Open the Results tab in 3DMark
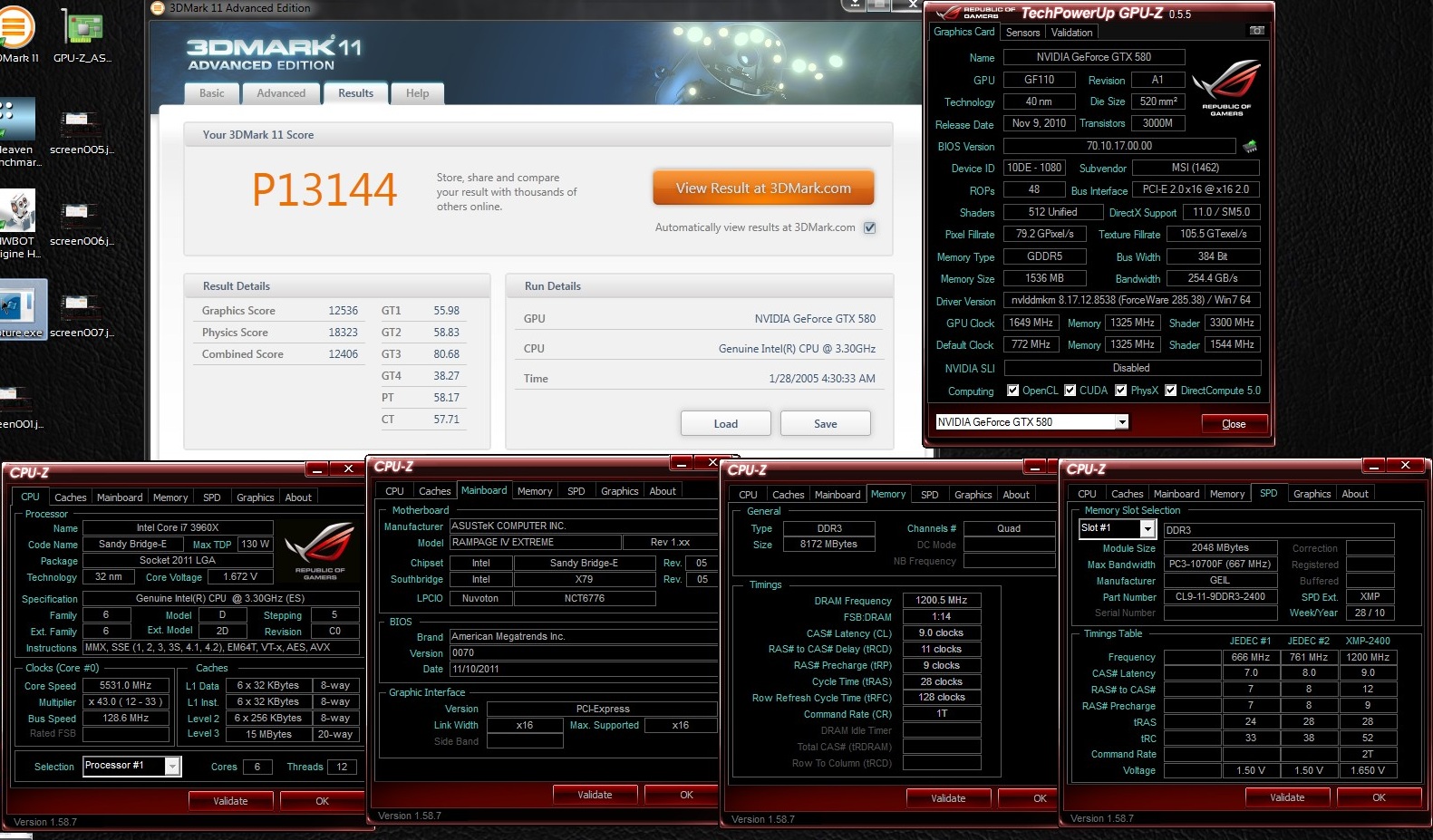 355,93
